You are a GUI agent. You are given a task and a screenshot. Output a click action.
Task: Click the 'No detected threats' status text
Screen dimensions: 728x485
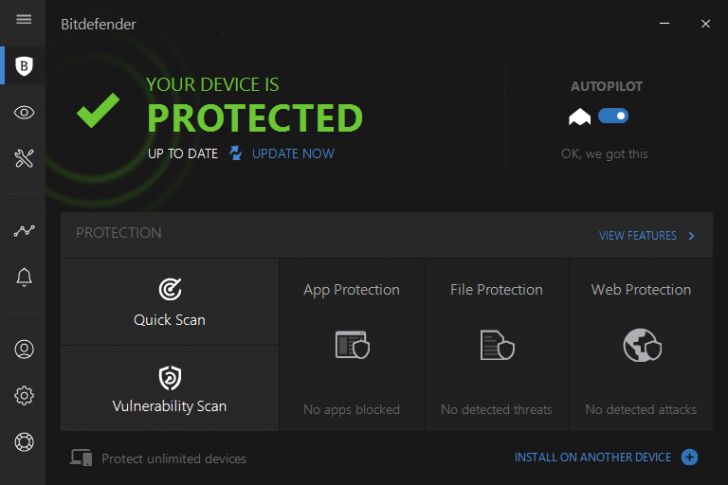[x=496, y=409]
